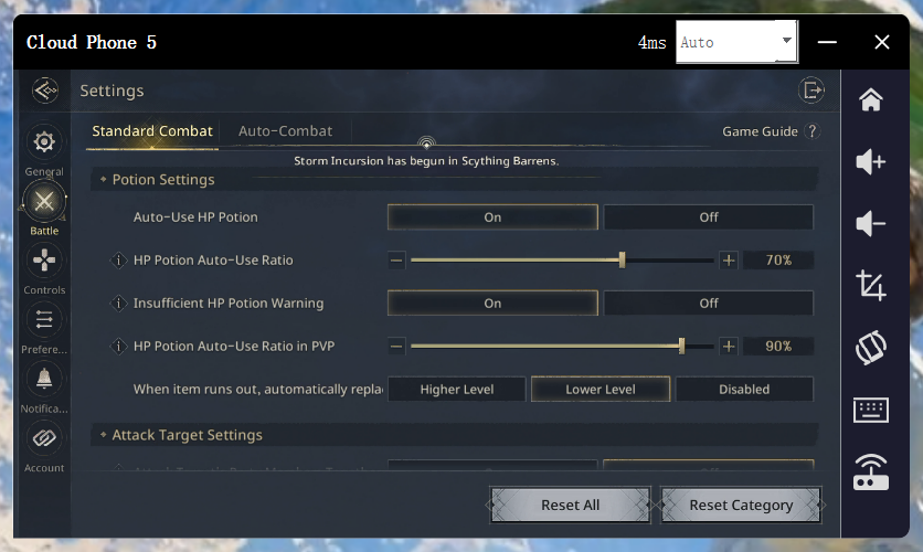Open the Preferences sliders category
Screen dimensions: 923x552
click(44, 320)
